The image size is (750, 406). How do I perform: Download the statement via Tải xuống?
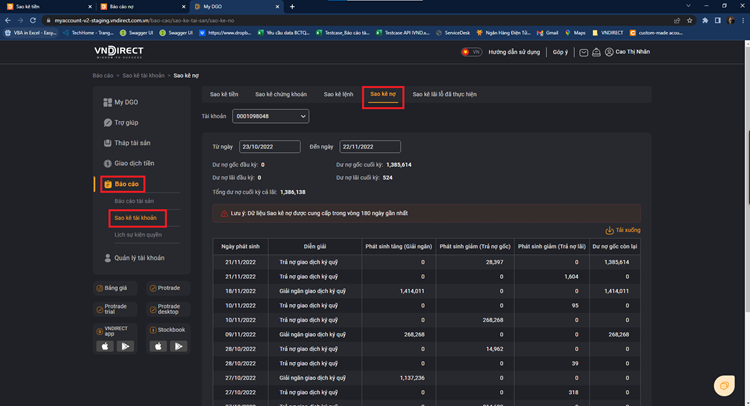click(623, 230)
